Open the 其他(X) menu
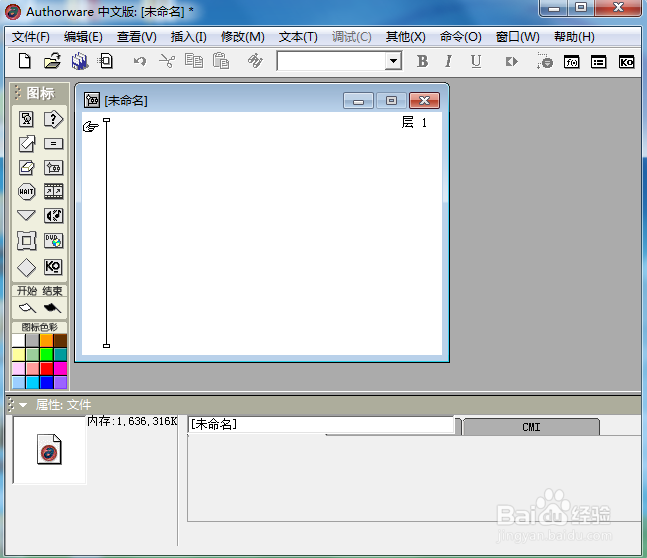Screen dimensions: 647x558 tap(406, 37)
